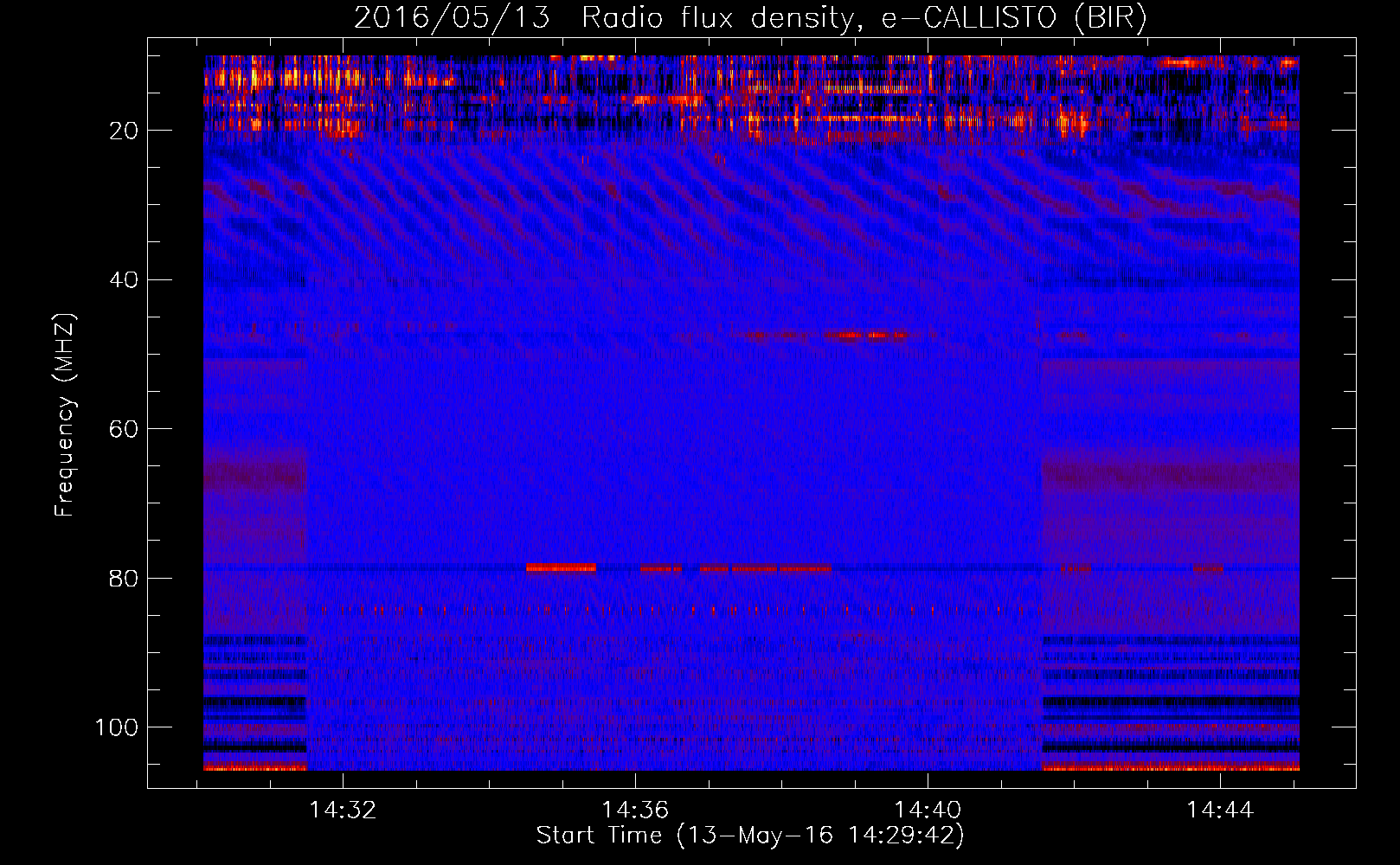
Task: Click the 14:32 time tick label
Action: coord(344,810)
